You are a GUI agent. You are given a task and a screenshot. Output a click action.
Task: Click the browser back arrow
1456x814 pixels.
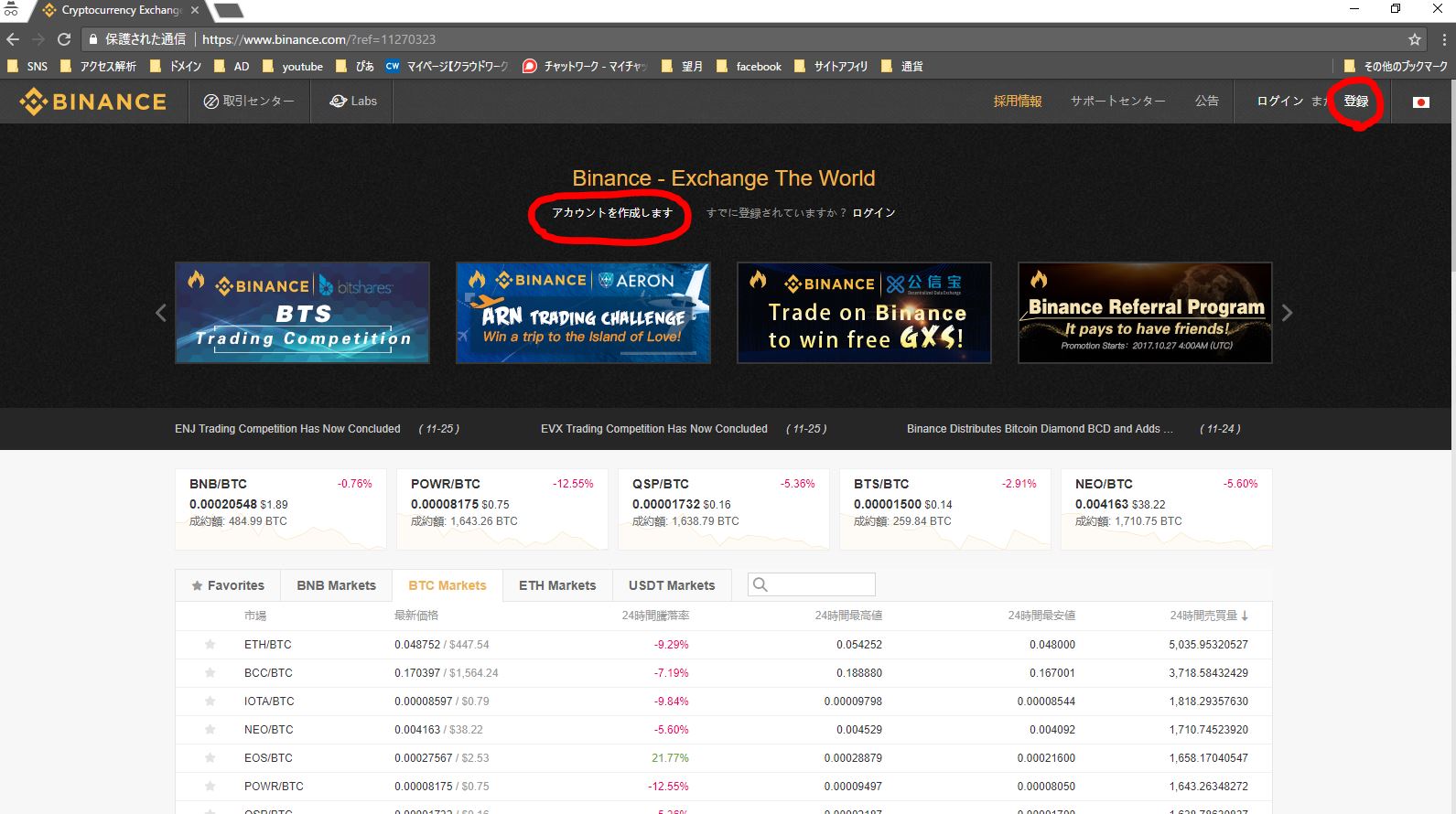pos(13,39)
